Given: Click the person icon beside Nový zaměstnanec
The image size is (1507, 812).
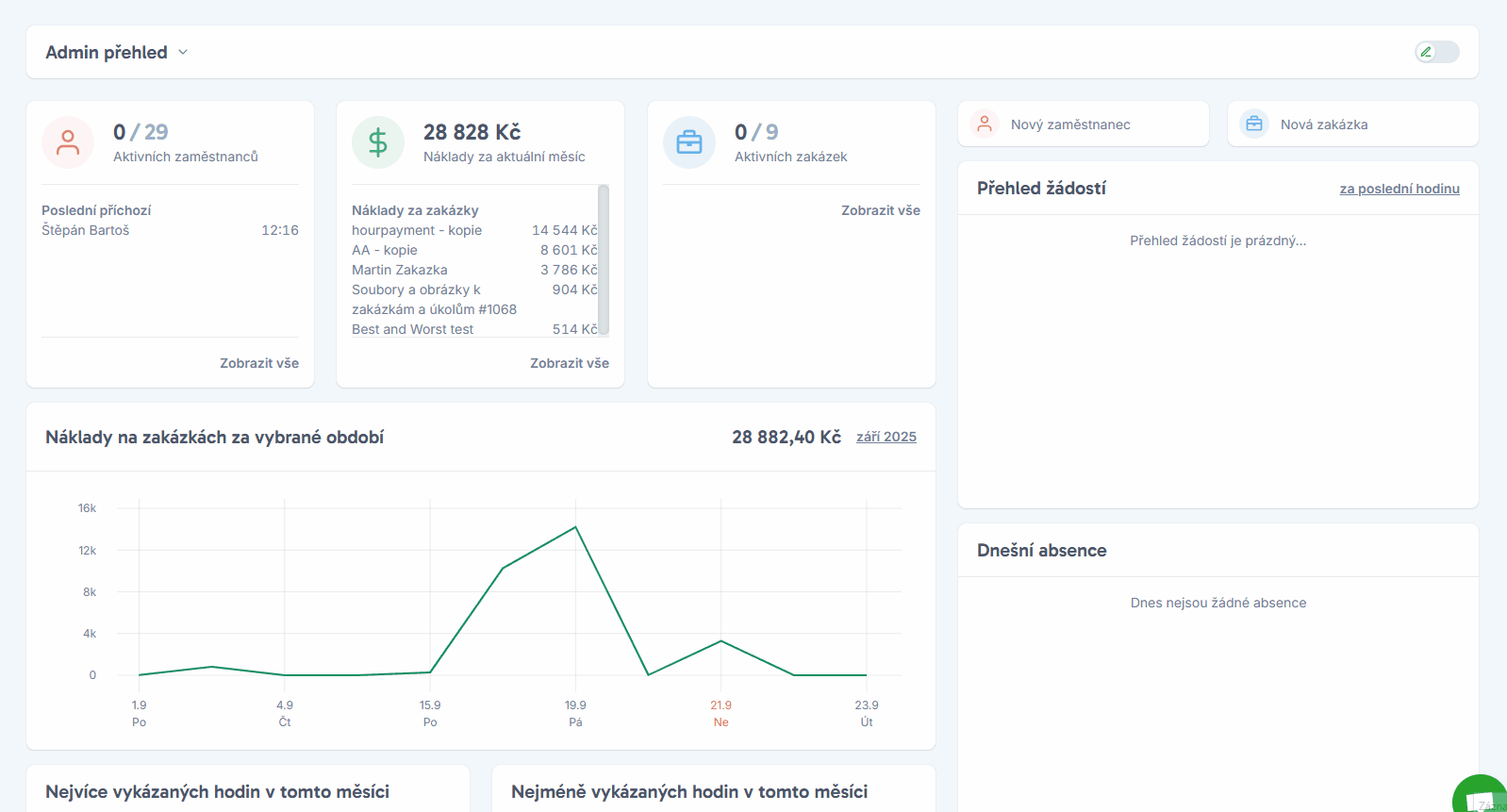Looking at the screenshot, I should pos(985,124).
